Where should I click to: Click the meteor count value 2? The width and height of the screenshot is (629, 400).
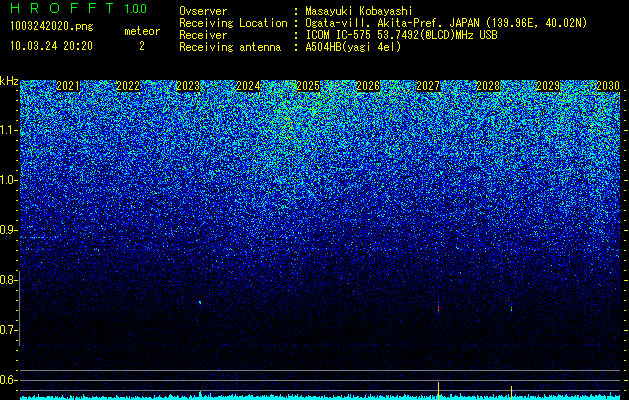[x=142, y=46]
